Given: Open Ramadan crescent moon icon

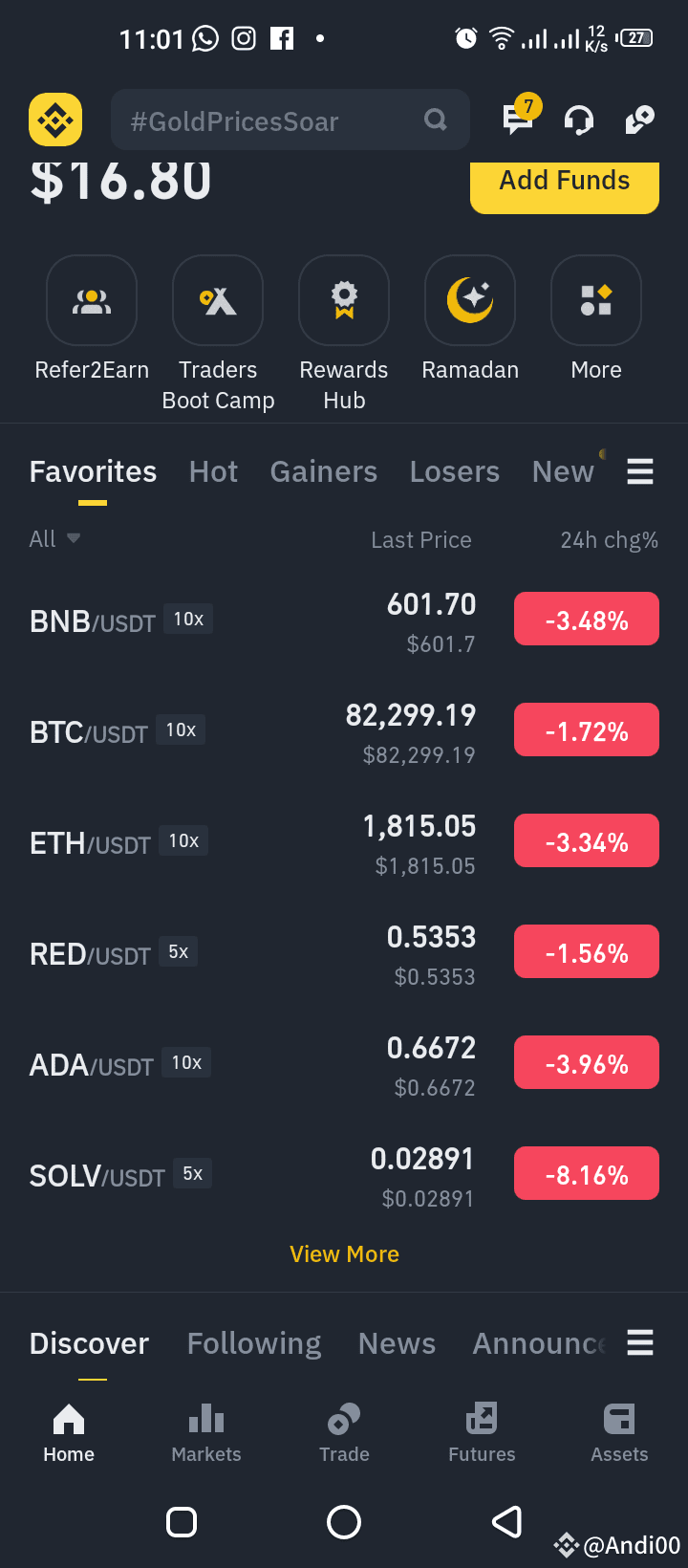Looking at the screenshot, I should (x=470, y=300).
